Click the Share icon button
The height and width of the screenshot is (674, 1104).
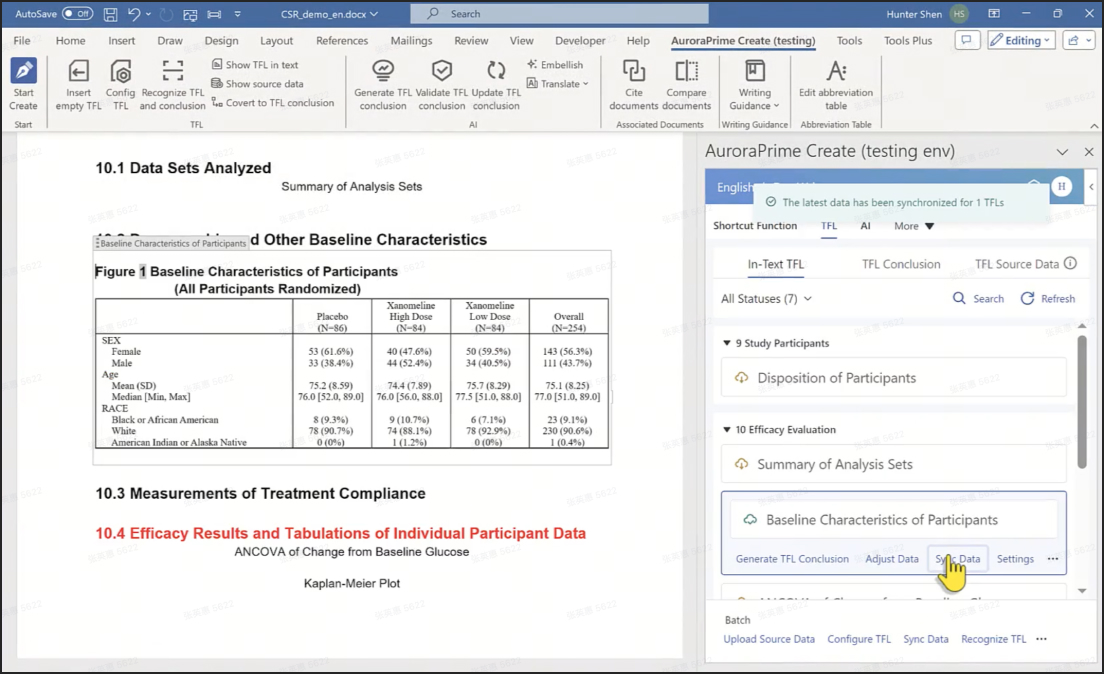pos(1079,40)
